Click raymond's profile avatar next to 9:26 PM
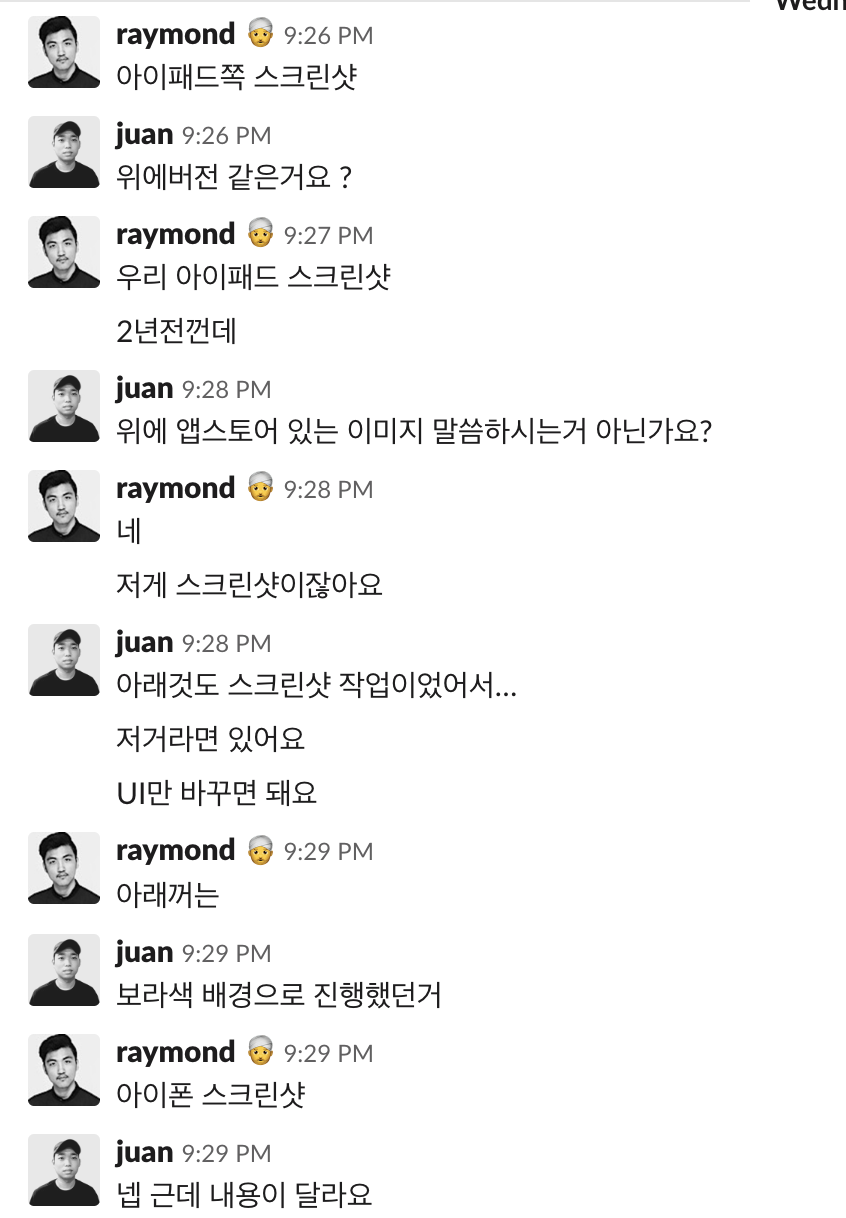 click(x=63, y=52)
